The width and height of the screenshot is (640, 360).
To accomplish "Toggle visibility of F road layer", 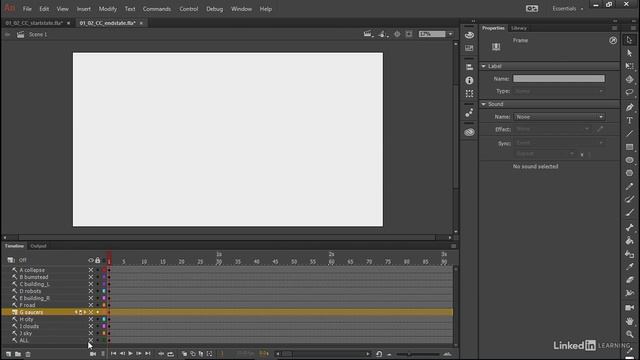I will tap(91, 305).
